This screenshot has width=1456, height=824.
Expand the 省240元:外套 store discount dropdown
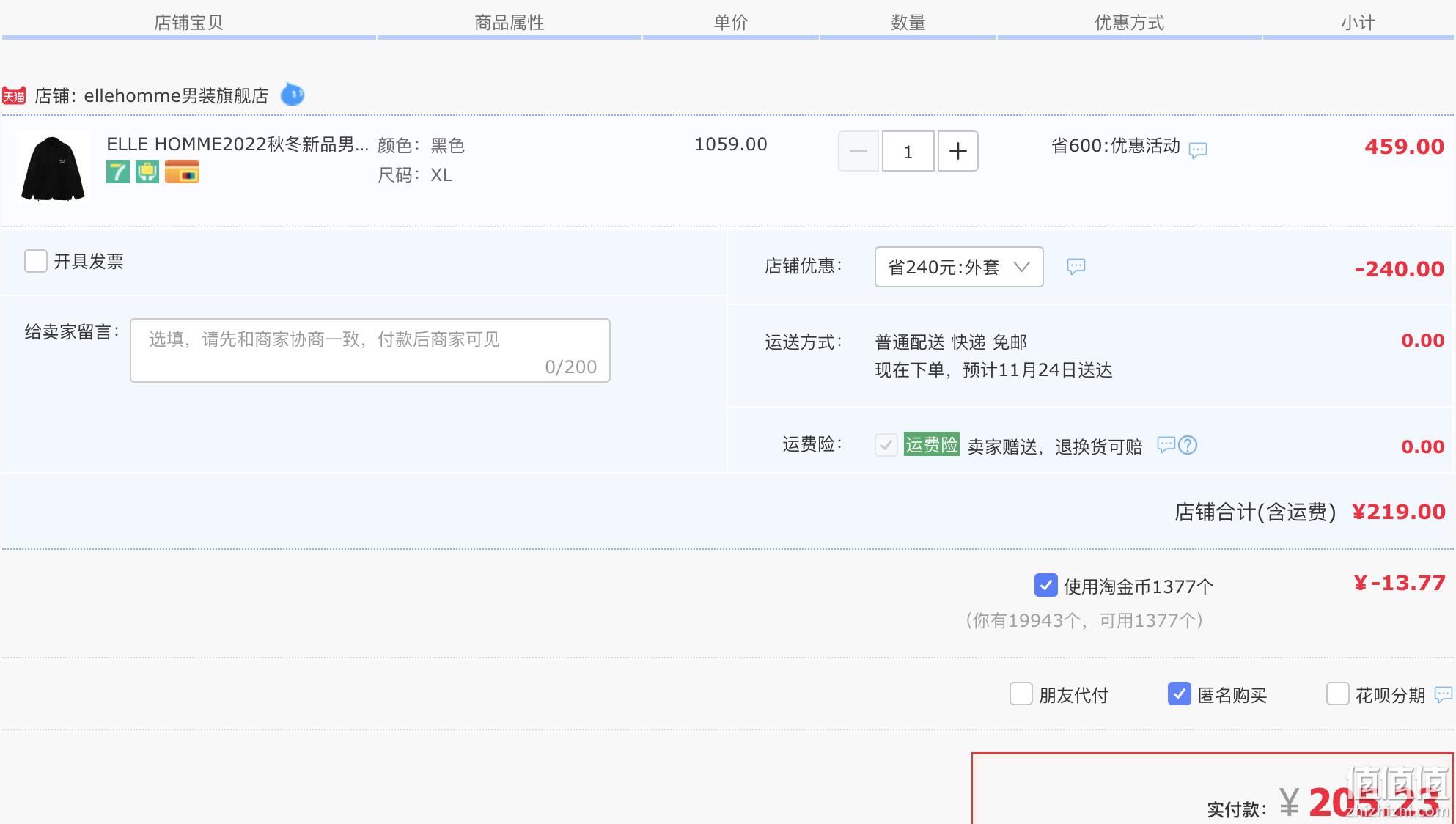pyautogui.click(x=959, y=267)
